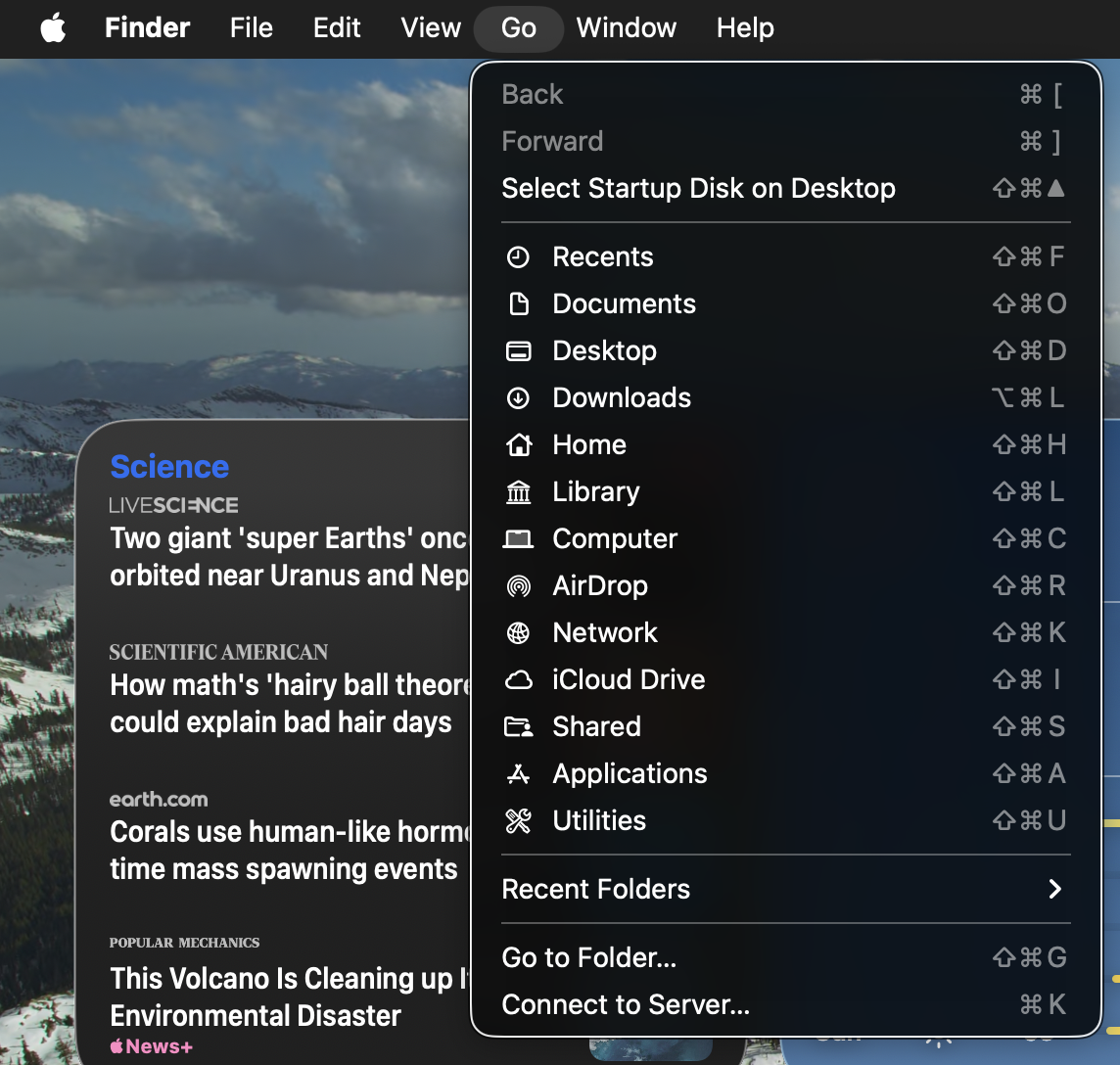1120x1065 pixels.
Task: Click the POPULAR MECHANICS source label
Action: (x=184, y=943)
